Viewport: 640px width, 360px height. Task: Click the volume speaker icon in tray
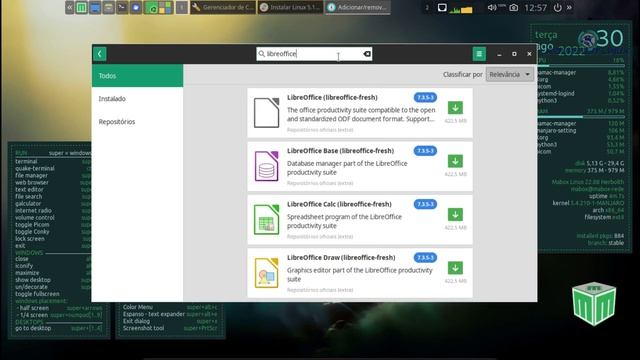point(492,7)
